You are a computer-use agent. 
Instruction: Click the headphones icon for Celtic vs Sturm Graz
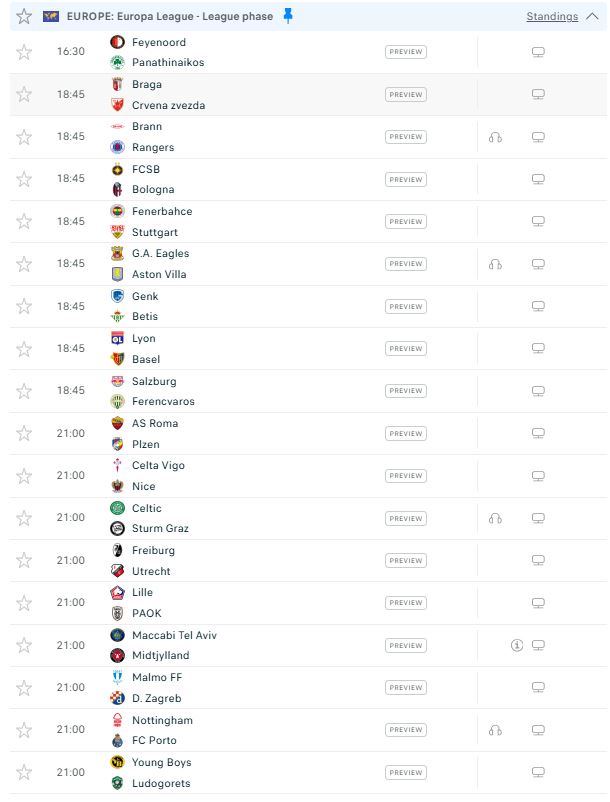coord(495,519)
